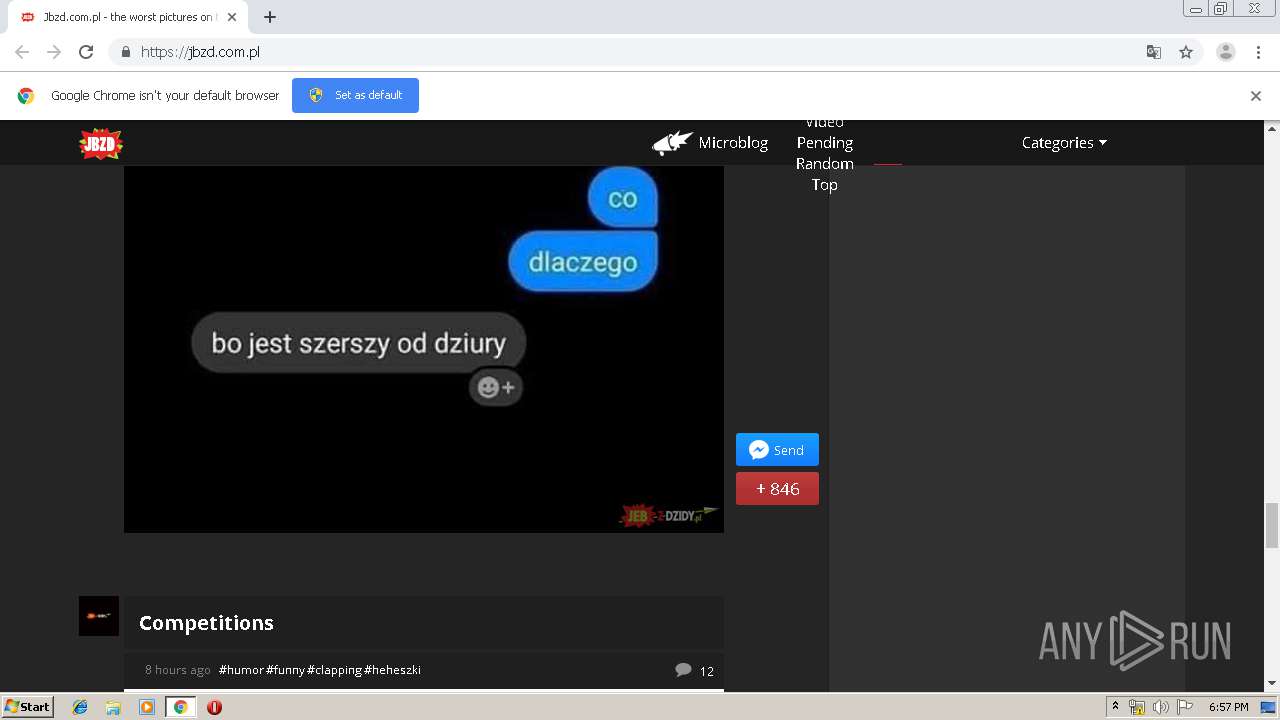Screen dimensions: 1280x720
Task: Open the 12 comments bubble
Action: tap(694, 670)
